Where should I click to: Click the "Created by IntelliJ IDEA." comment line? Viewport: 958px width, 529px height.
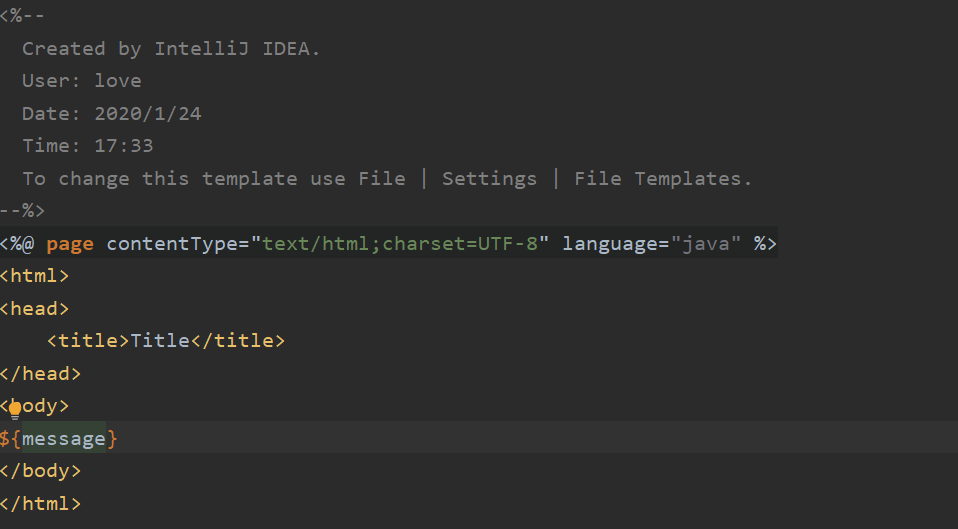coord(171,48)
